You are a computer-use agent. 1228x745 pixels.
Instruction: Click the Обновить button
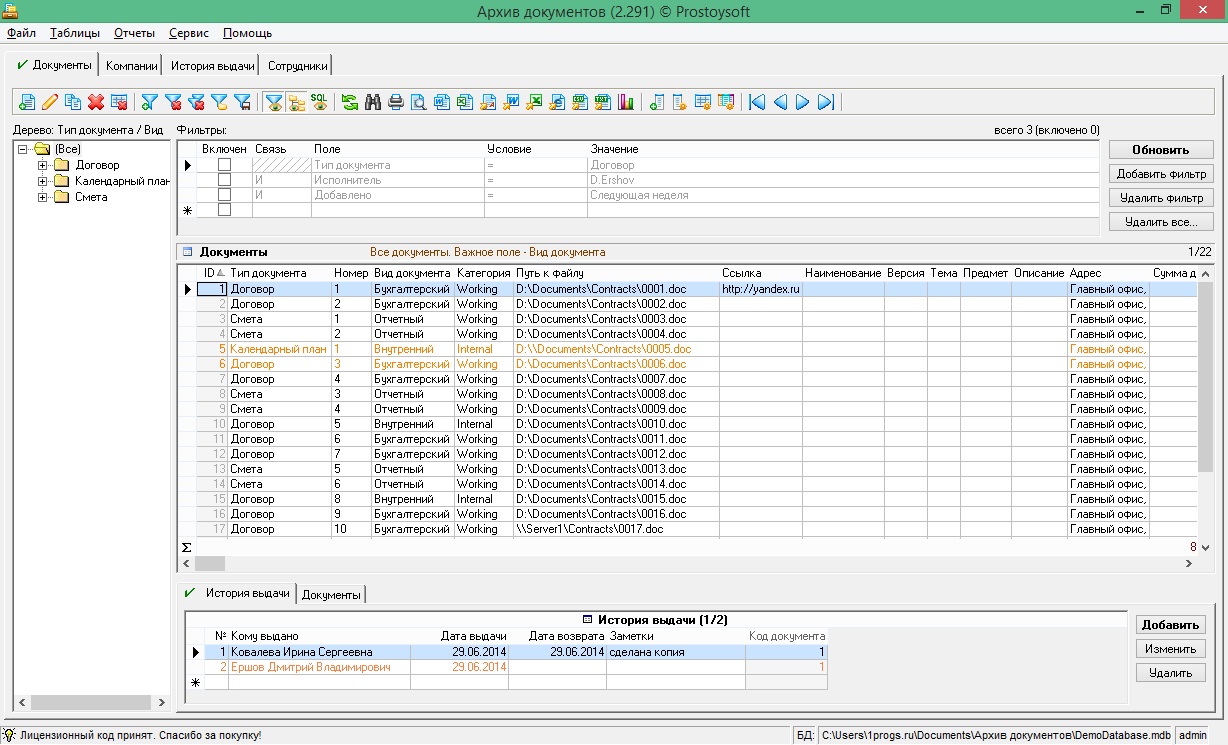[1160, 150]
